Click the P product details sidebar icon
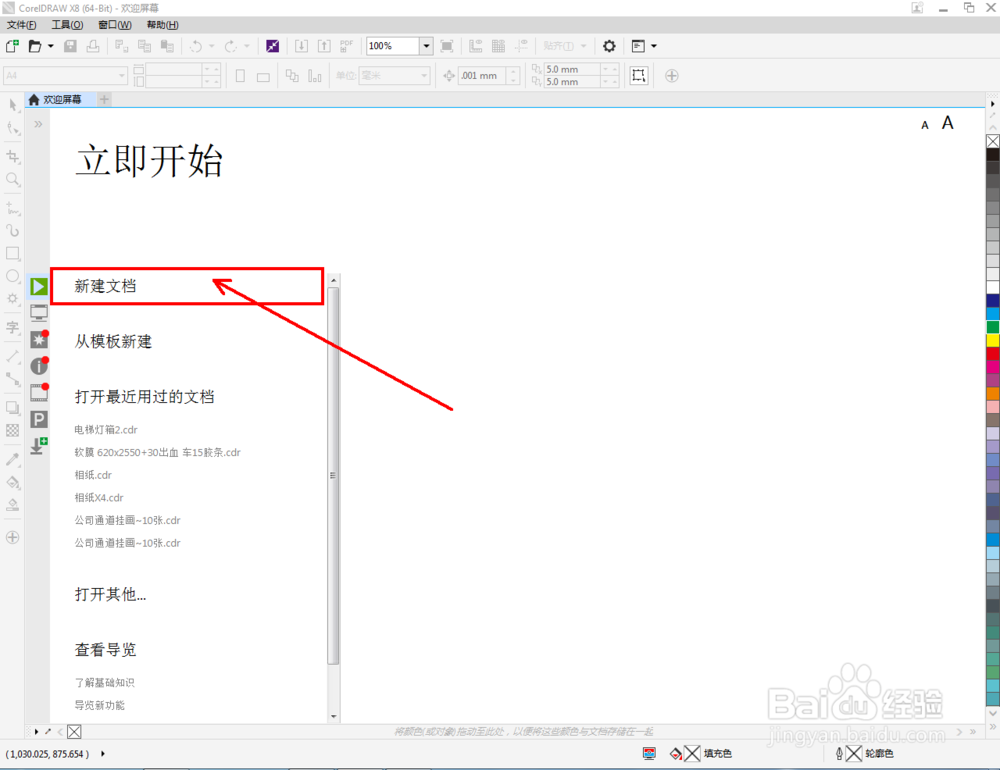This screenshot has width=1000, height=770. (39, 419)
